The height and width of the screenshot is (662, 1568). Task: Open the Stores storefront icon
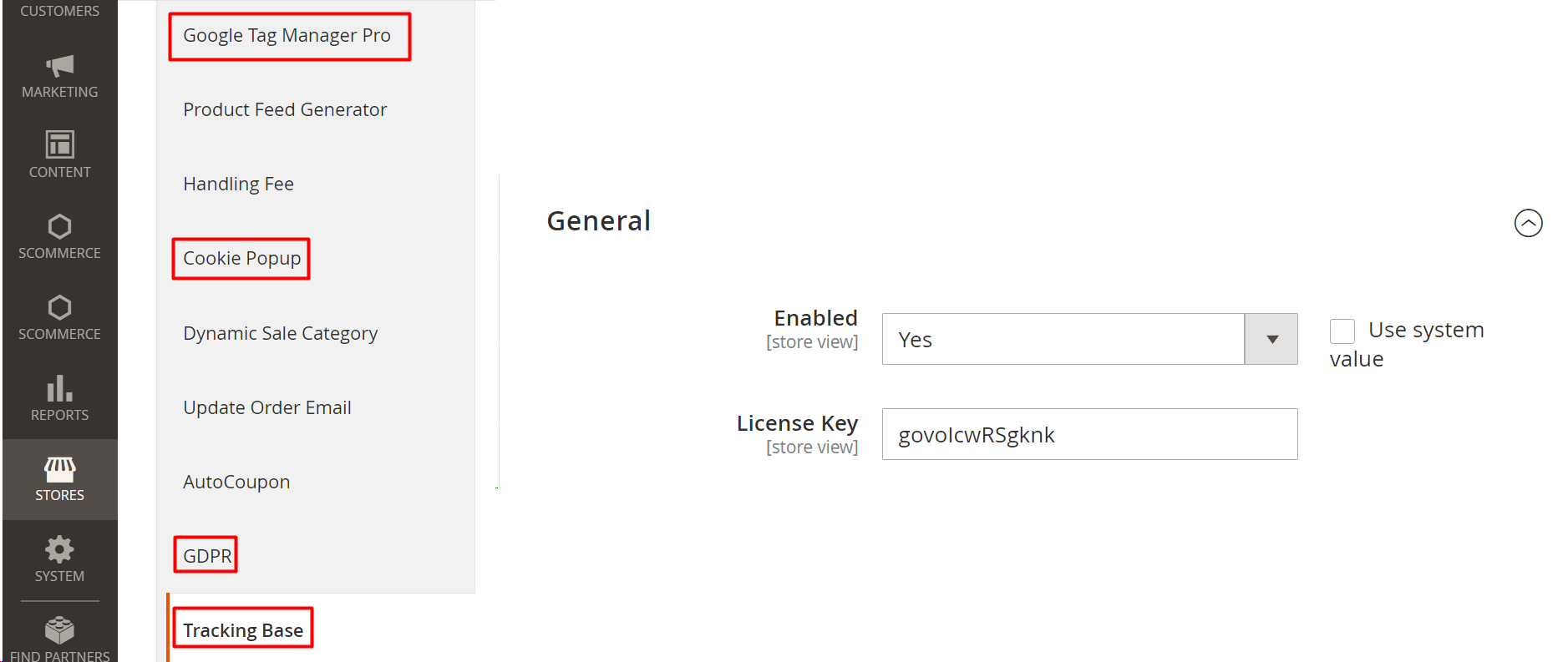[59, 469]
